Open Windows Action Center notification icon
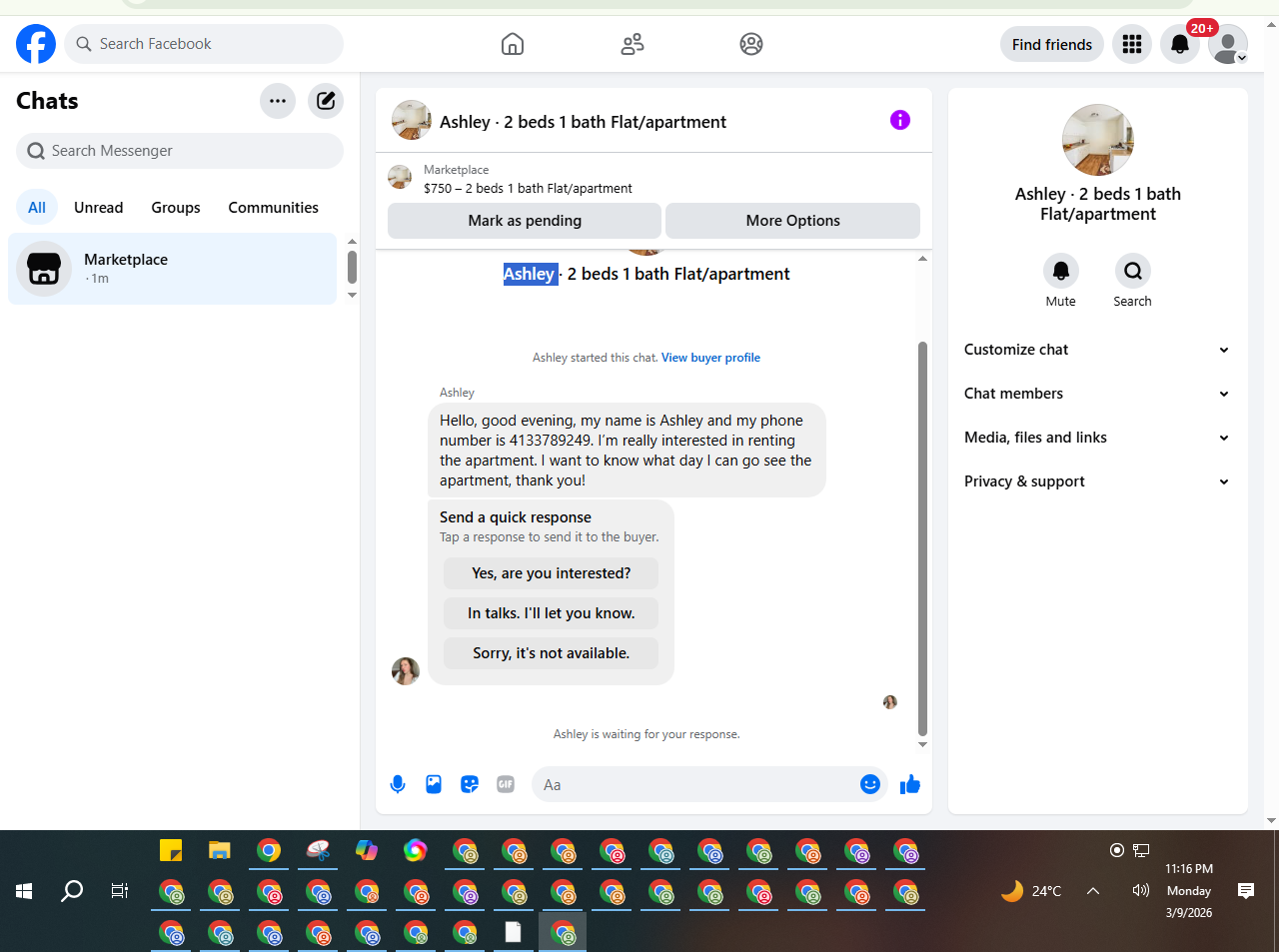Screen dimensions: 1279x952 tap(1245, 890)
